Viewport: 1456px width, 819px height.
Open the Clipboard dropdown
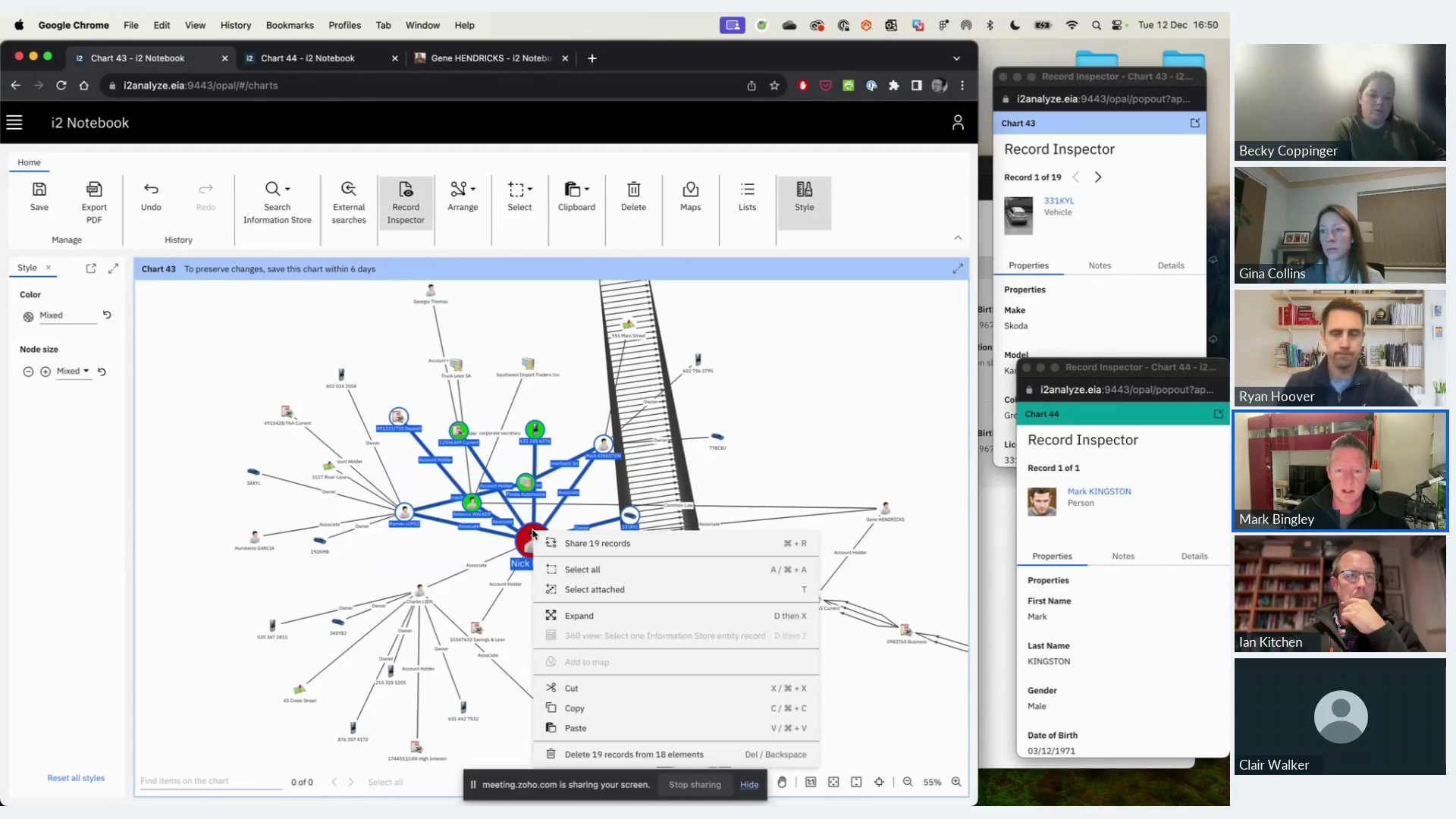click(x=576, y=196)
